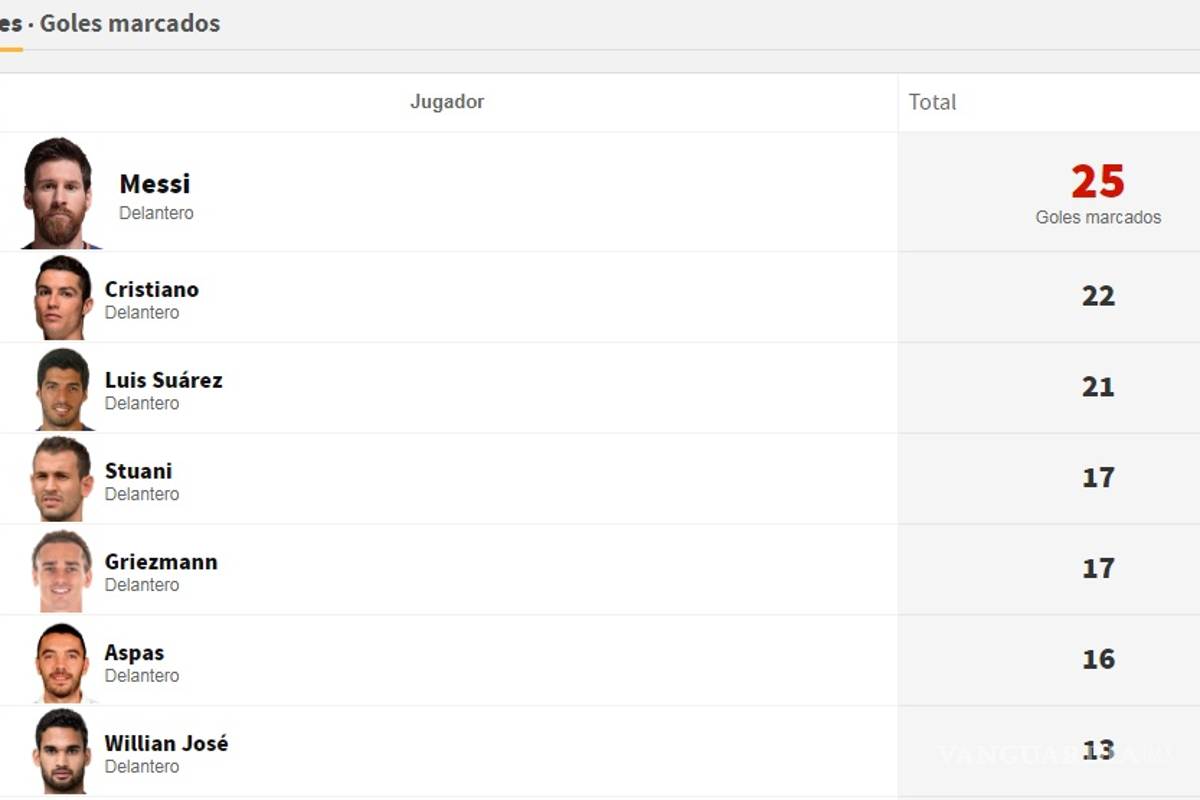1200x800 pixels.
Task: Click Aspas's 16 goals value
Action: [x=1098, y=659]
